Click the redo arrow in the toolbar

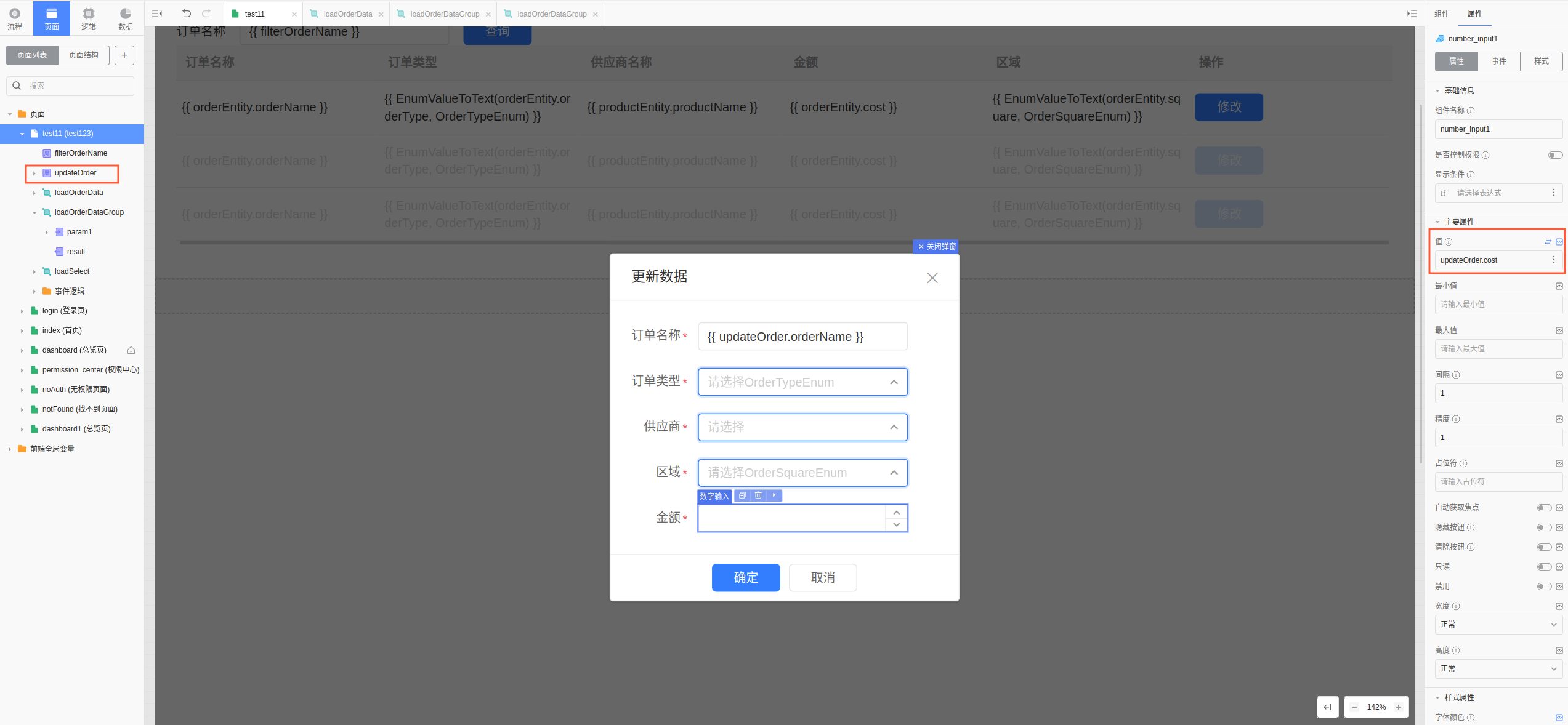[206, 14]
